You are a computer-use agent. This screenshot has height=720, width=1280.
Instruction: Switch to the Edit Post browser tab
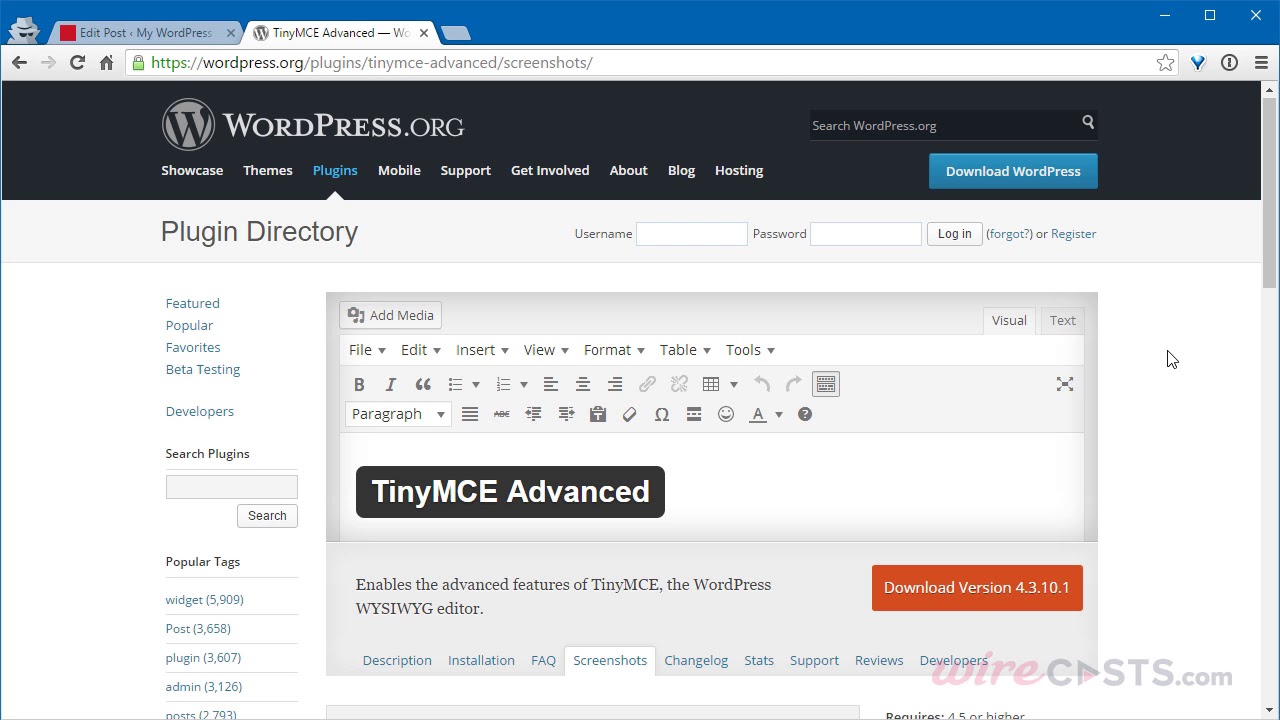(146, 32)
